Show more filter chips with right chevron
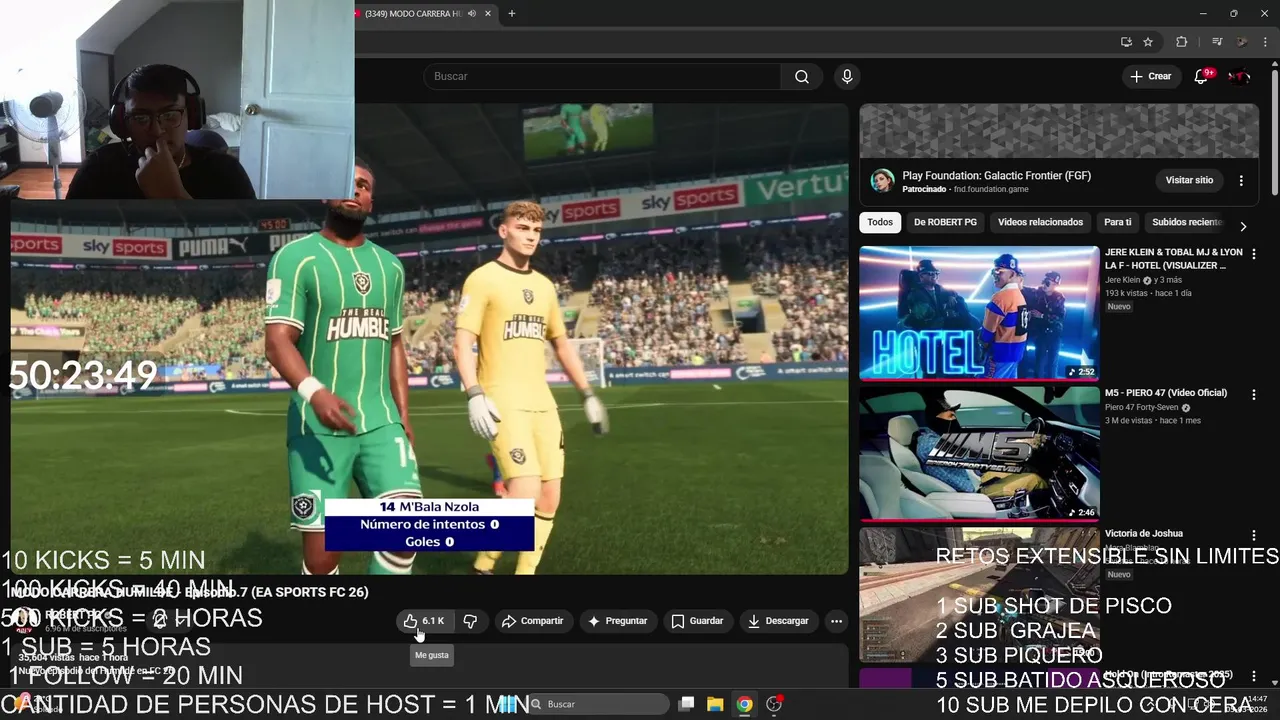The image size is (1280, 720). 1243,226
